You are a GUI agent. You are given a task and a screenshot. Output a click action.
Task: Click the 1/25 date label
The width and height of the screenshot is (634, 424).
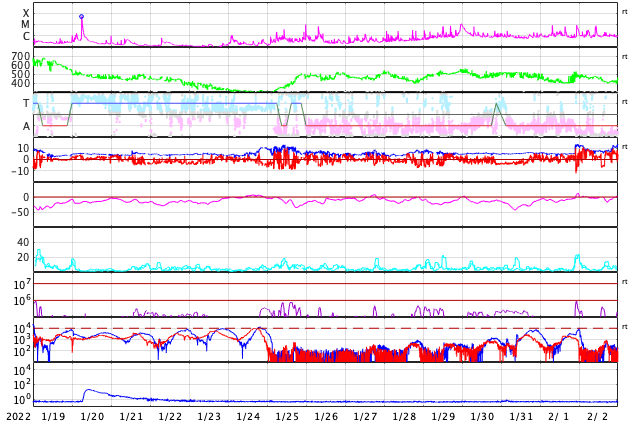click(287, 416)
